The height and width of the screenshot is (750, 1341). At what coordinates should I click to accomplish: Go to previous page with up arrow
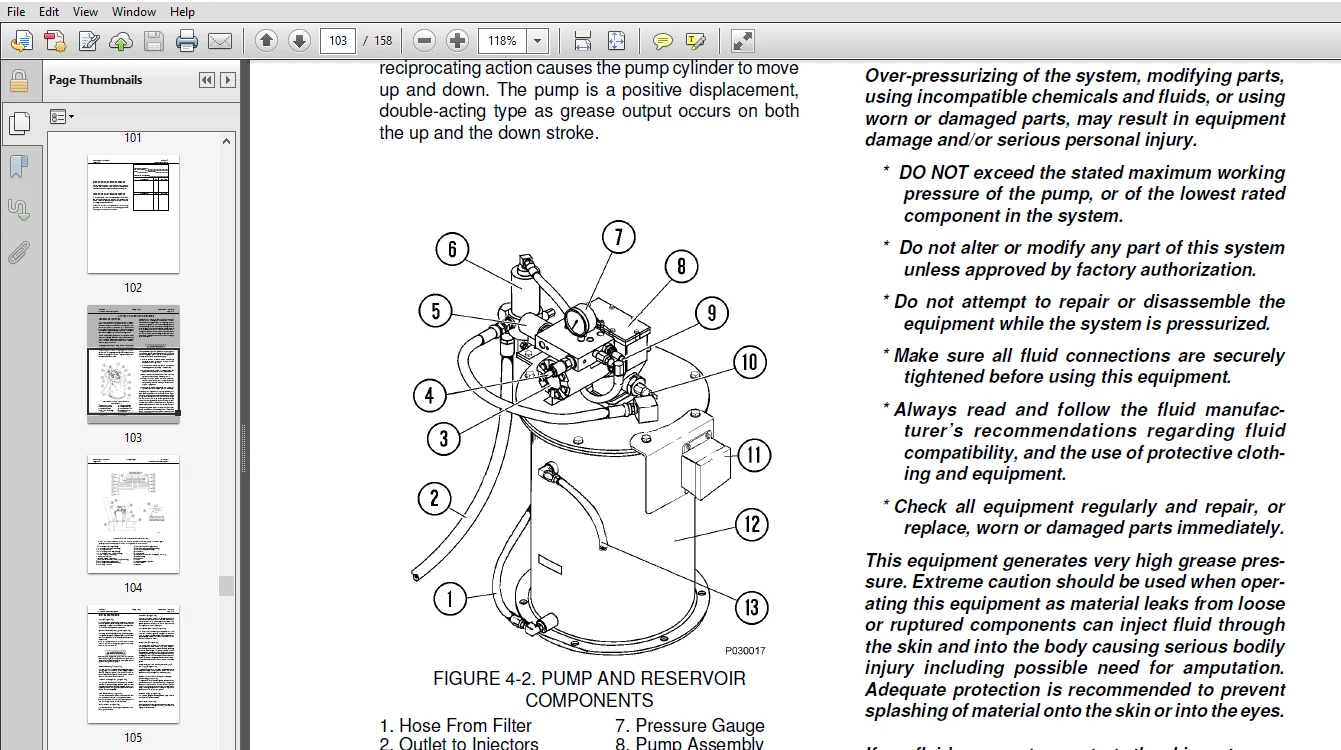[266, 41]
